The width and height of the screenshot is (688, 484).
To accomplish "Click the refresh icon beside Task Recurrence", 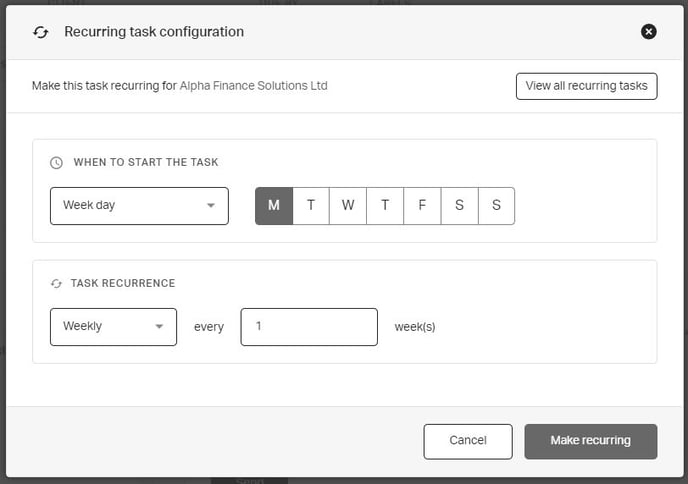I will point(56,284).
